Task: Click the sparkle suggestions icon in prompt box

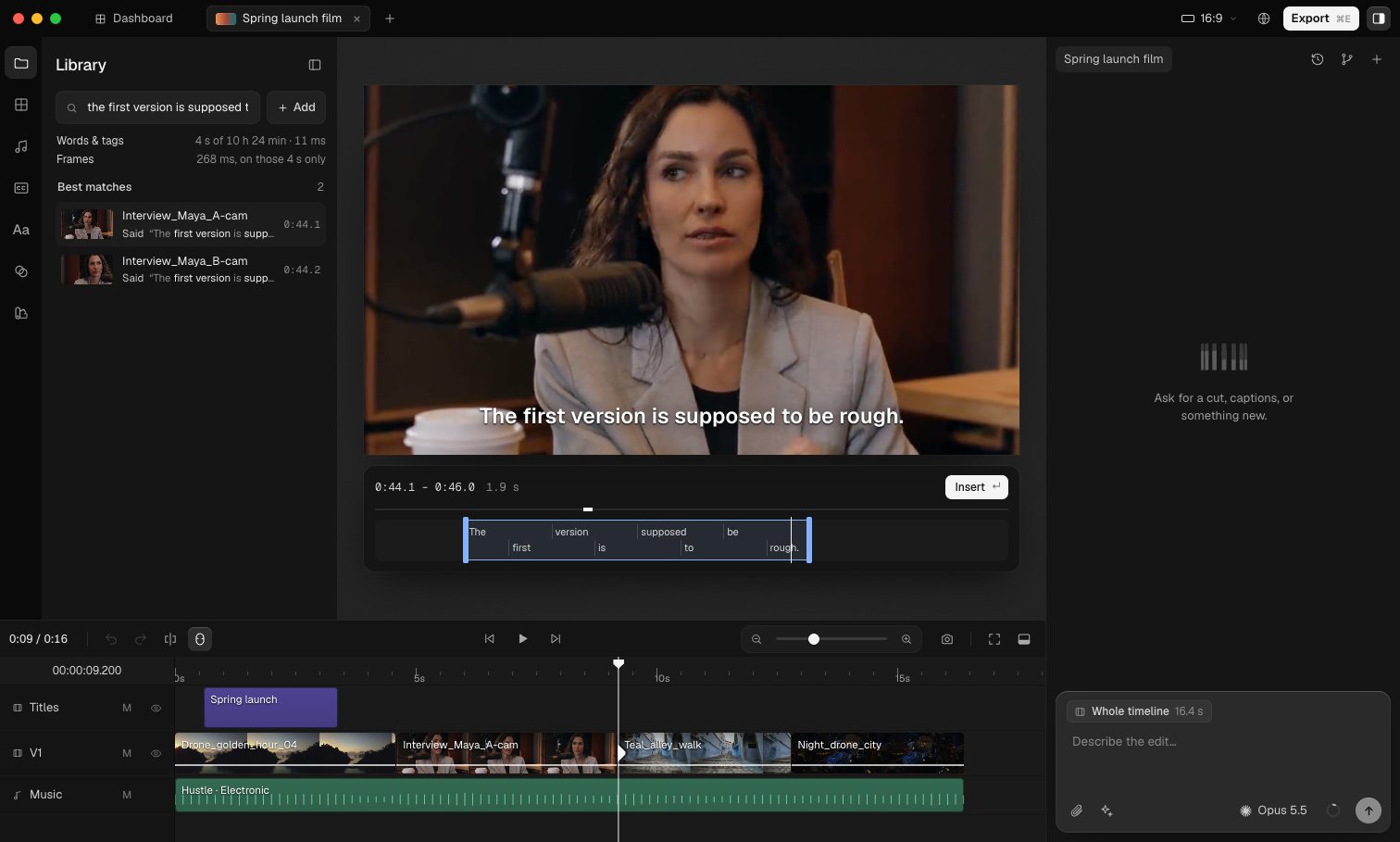Action: pyautogui.click(x=1106, y=811)
